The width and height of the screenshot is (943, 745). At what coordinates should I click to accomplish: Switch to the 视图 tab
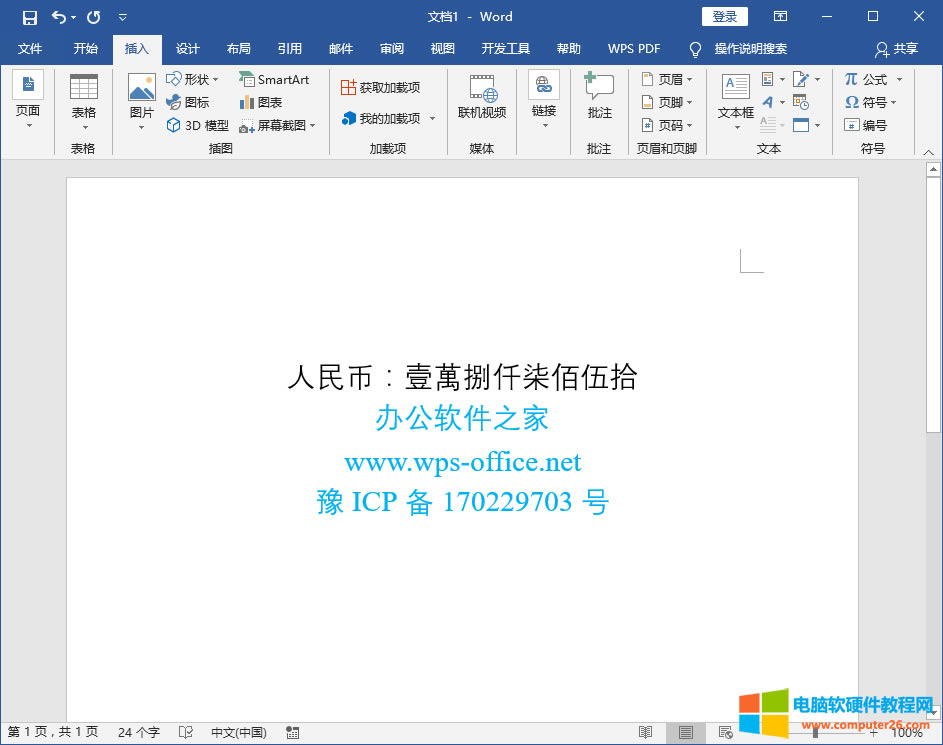point(443,49)
